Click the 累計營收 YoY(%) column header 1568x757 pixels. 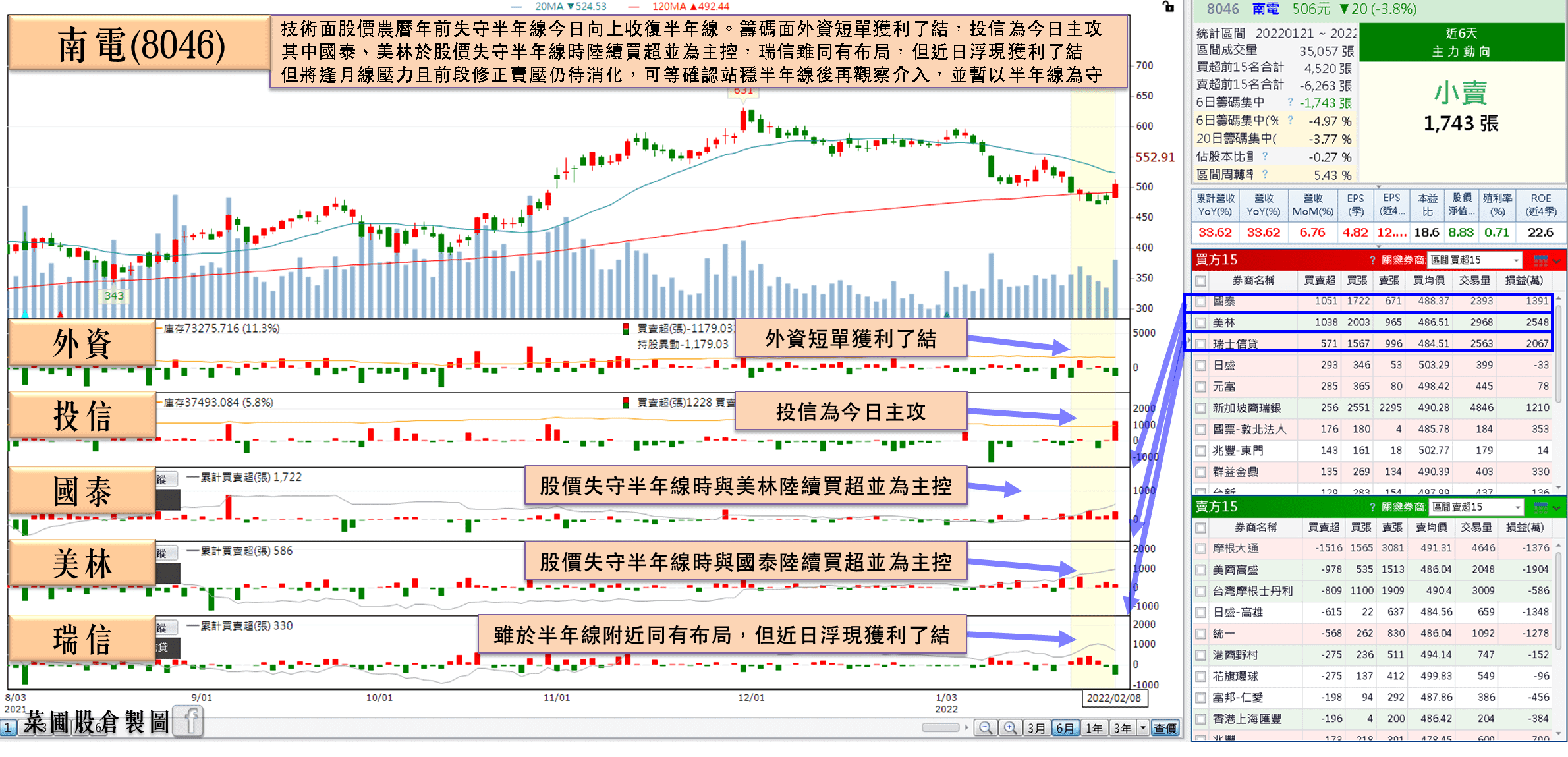[x=1216, y=205]
